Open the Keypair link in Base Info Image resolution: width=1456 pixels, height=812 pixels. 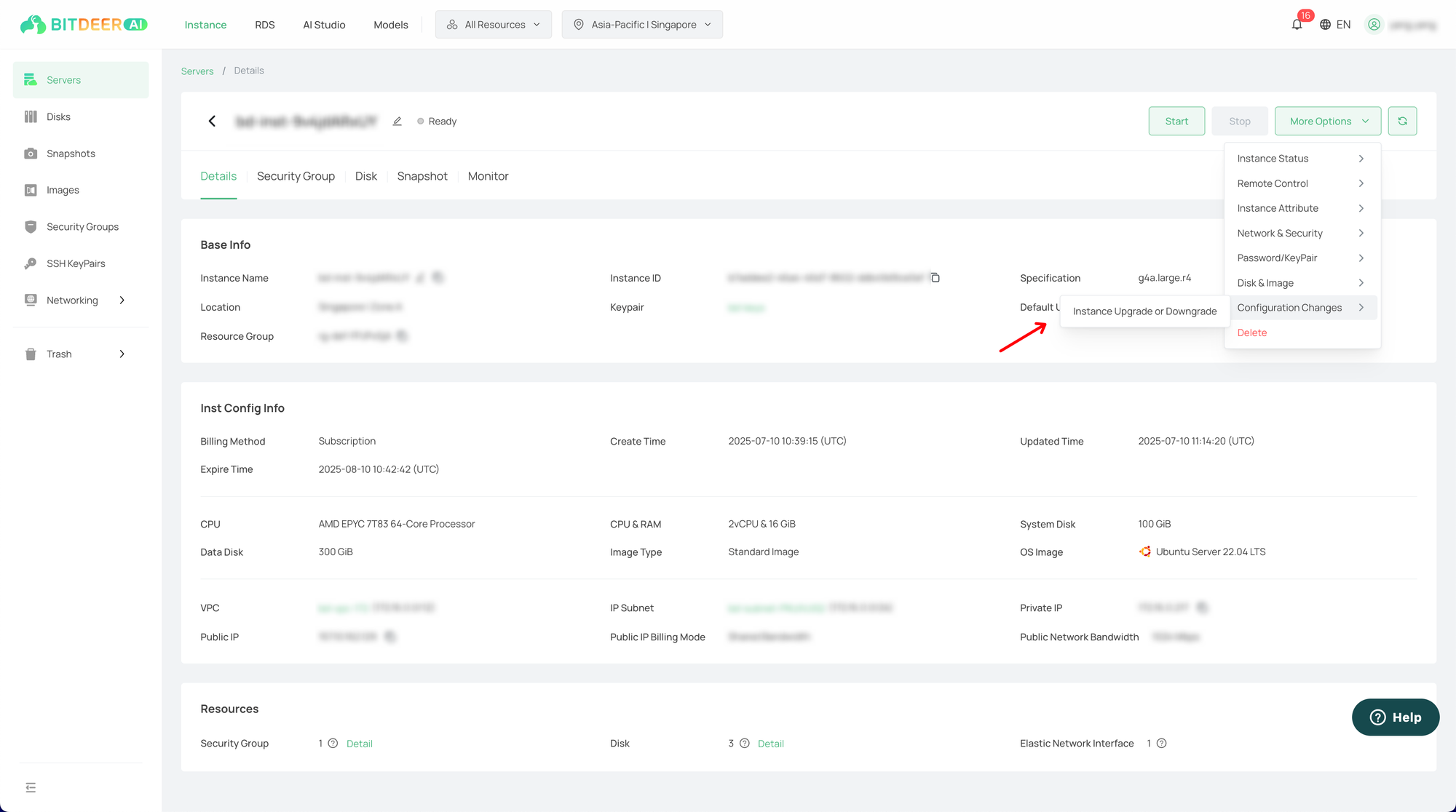[746, 308]
